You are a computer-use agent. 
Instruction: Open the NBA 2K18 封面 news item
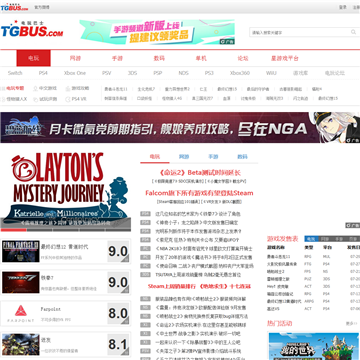[204, 249]
